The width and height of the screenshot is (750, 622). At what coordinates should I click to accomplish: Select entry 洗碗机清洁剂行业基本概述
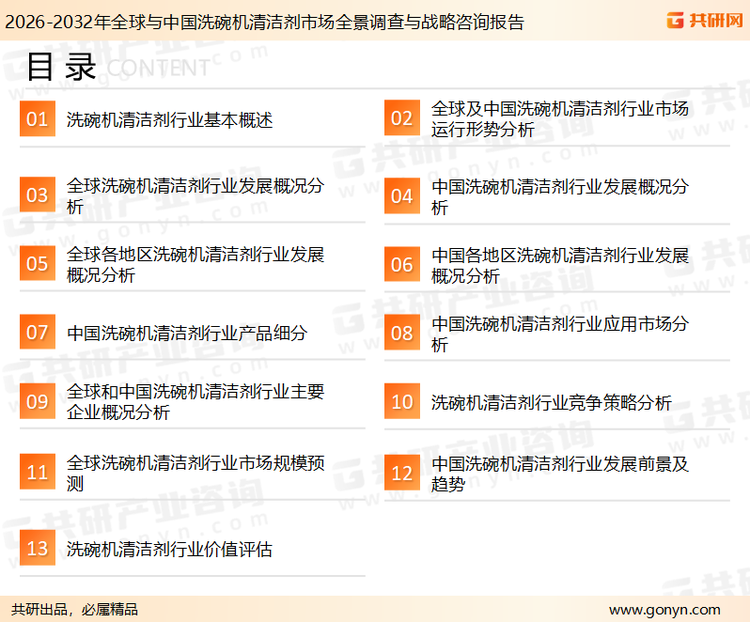(x=169, y=120)
